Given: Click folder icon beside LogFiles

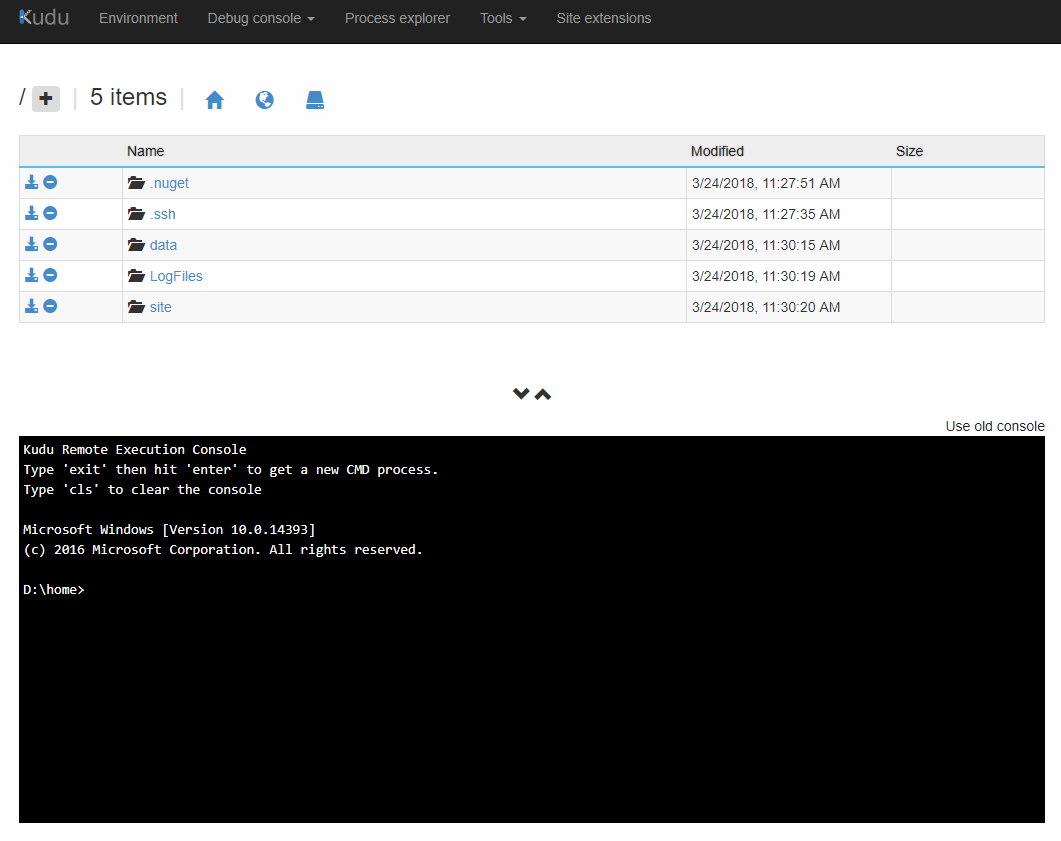Looking at the screenshot, I should click(x=136, y=275).
